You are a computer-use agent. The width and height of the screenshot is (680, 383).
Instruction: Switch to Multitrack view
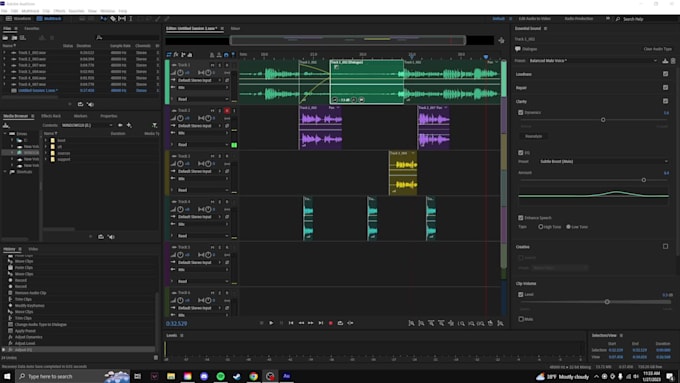point(49,19)
